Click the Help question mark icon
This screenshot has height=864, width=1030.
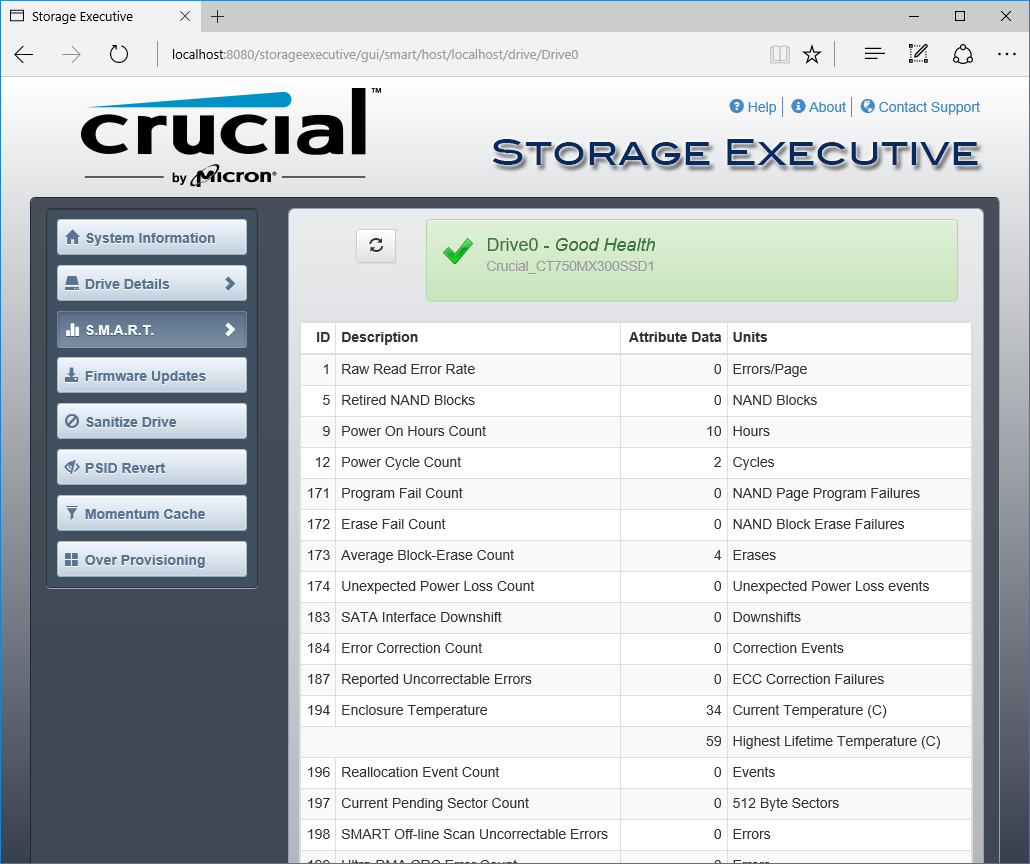tap(736, 106)
